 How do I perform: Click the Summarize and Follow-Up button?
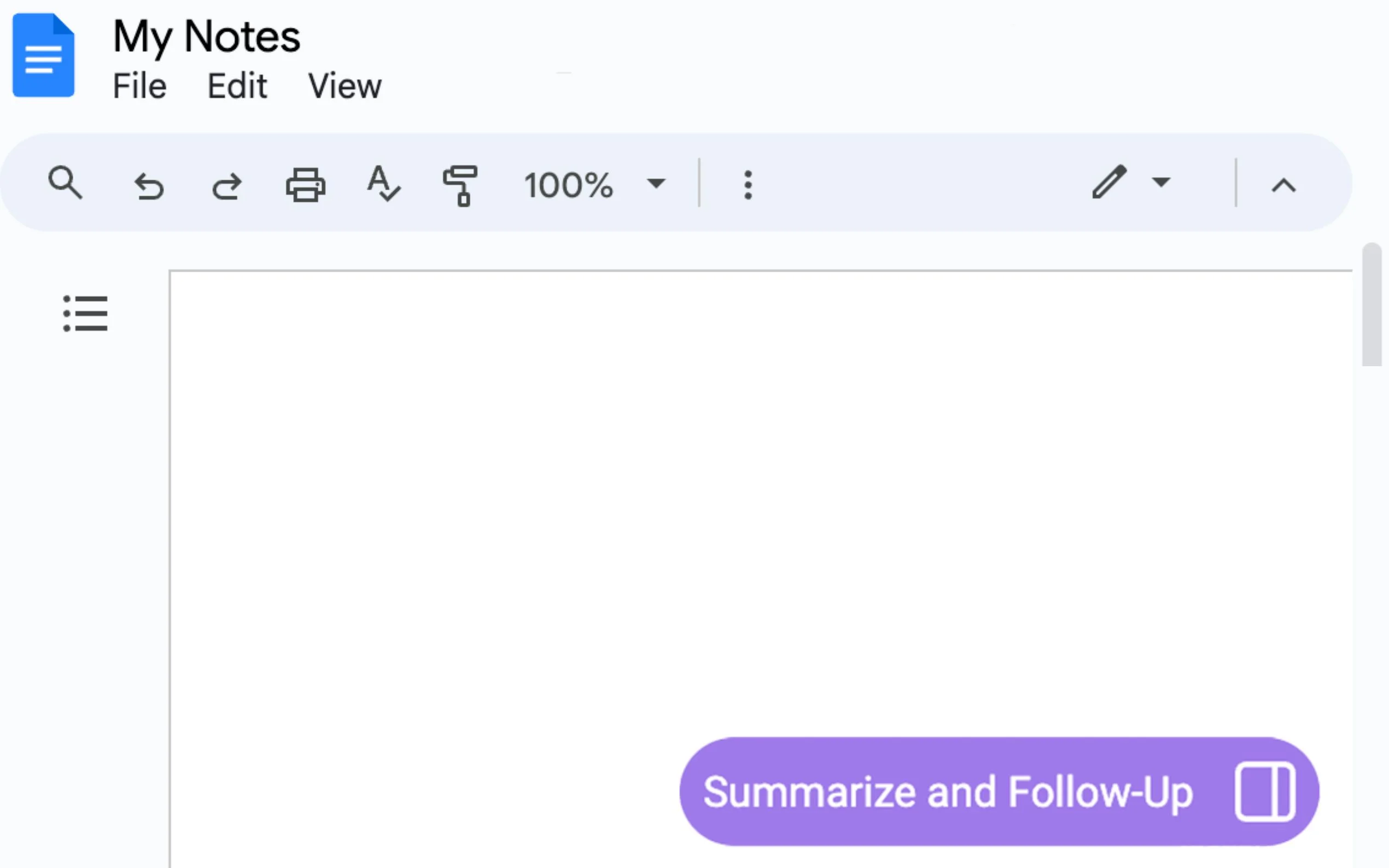(x=948, y=791)
